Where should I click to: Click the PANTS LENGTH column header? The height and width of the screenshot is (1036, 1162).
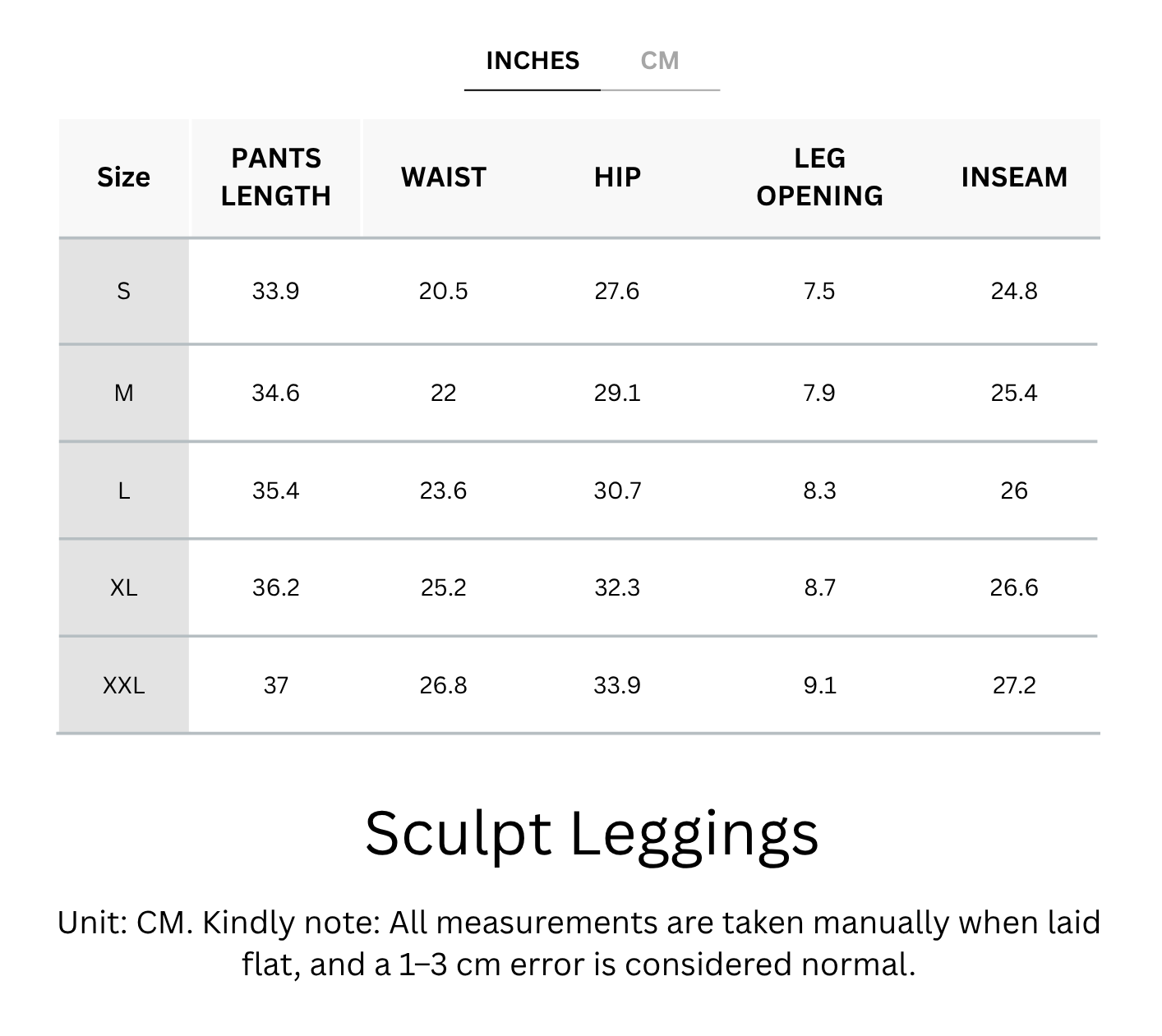point(276,177)
